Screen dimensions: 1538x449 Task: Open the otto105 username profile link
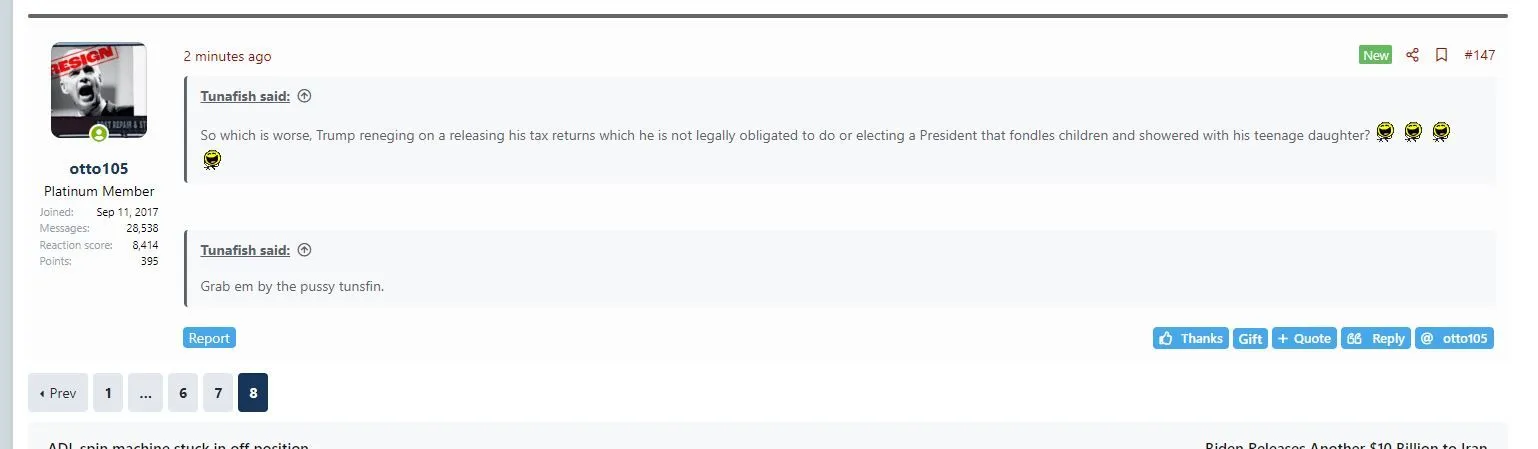[x=99, y=168]
